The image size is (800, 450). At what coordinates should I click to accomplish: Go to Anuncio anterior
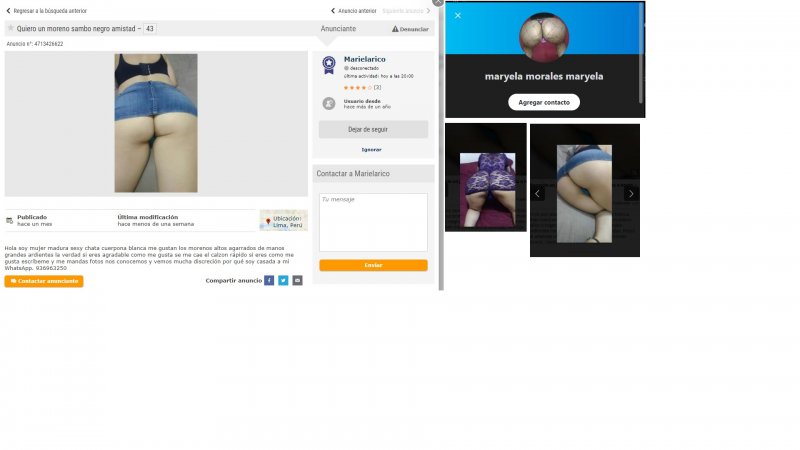[x=355, y=10]
